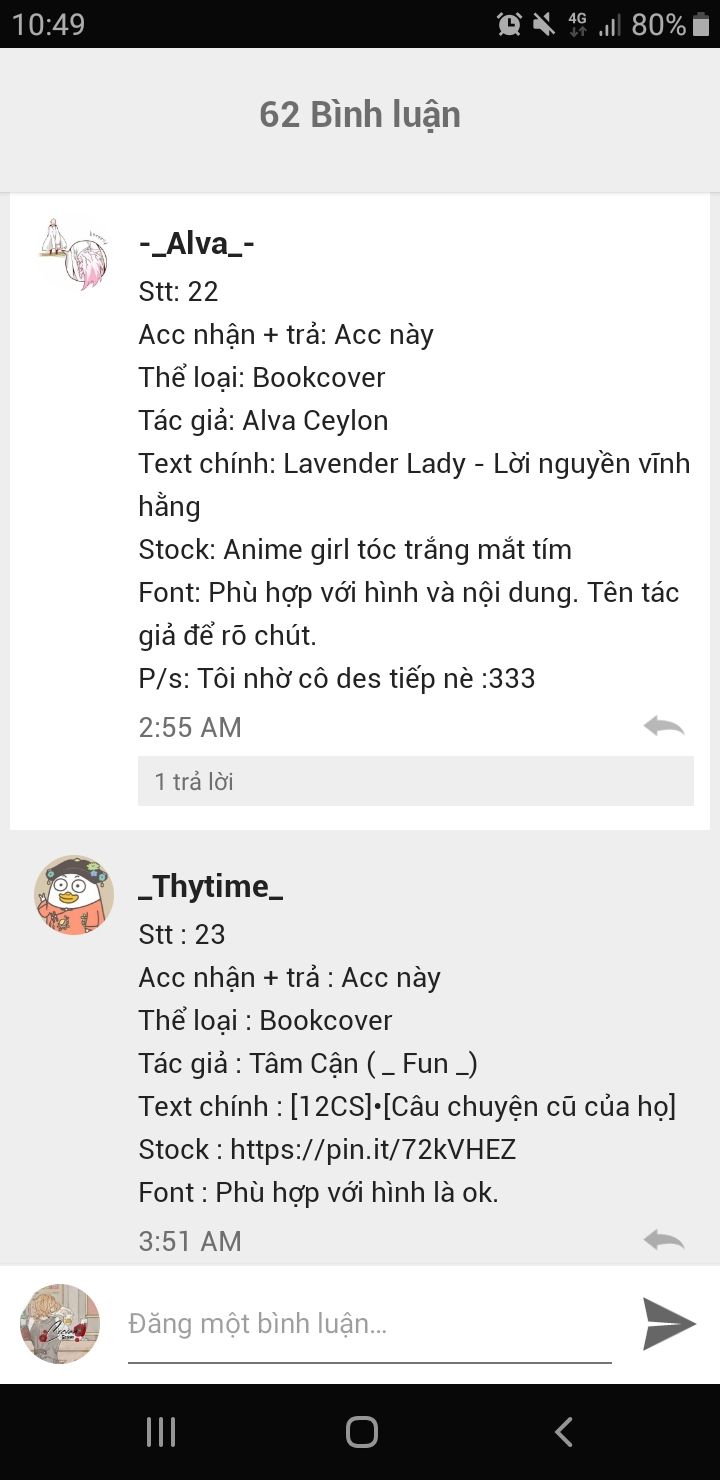The width and height of the screenshot is (720, 1480).
Task: Focus the "Đăng một bình luận" field
Action: [369, 1325]
